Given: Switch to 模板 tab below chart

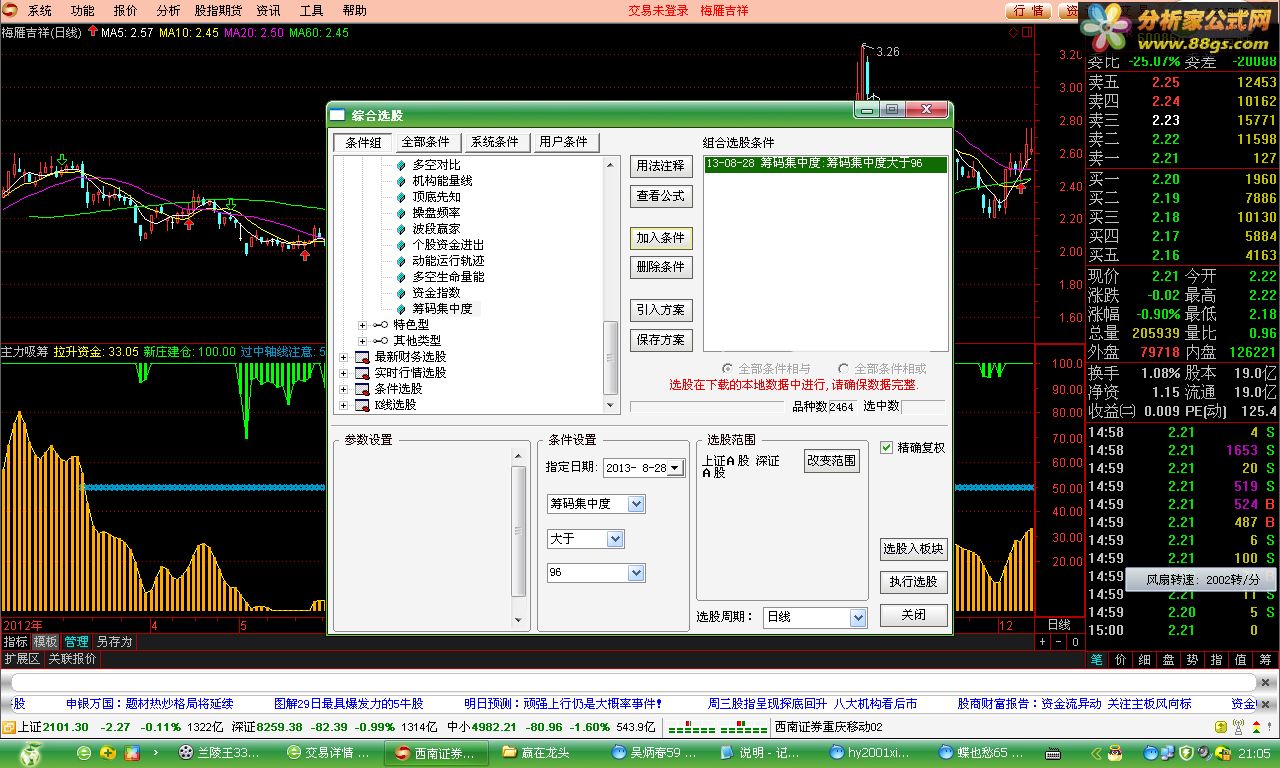Looking at the screenshot, I should point(45,642).
